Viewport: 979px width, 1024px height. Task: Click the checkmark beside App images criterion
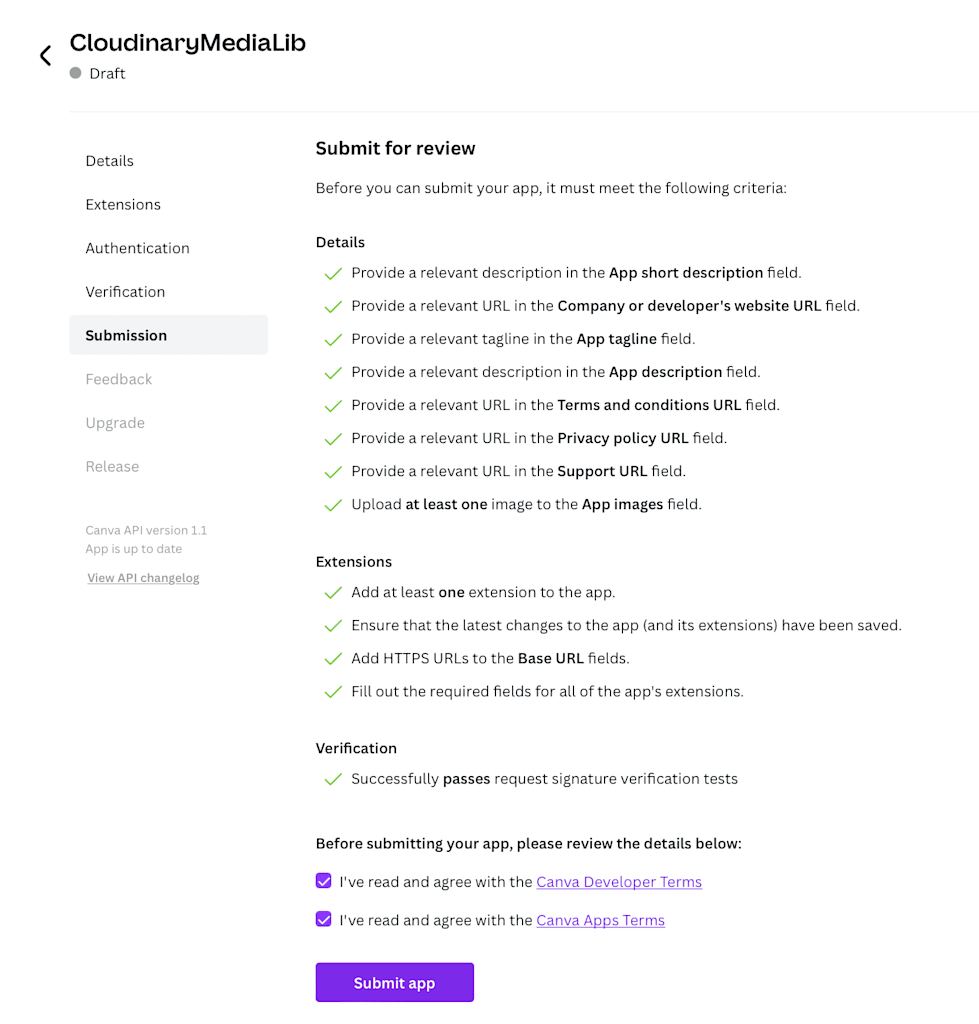333,505
